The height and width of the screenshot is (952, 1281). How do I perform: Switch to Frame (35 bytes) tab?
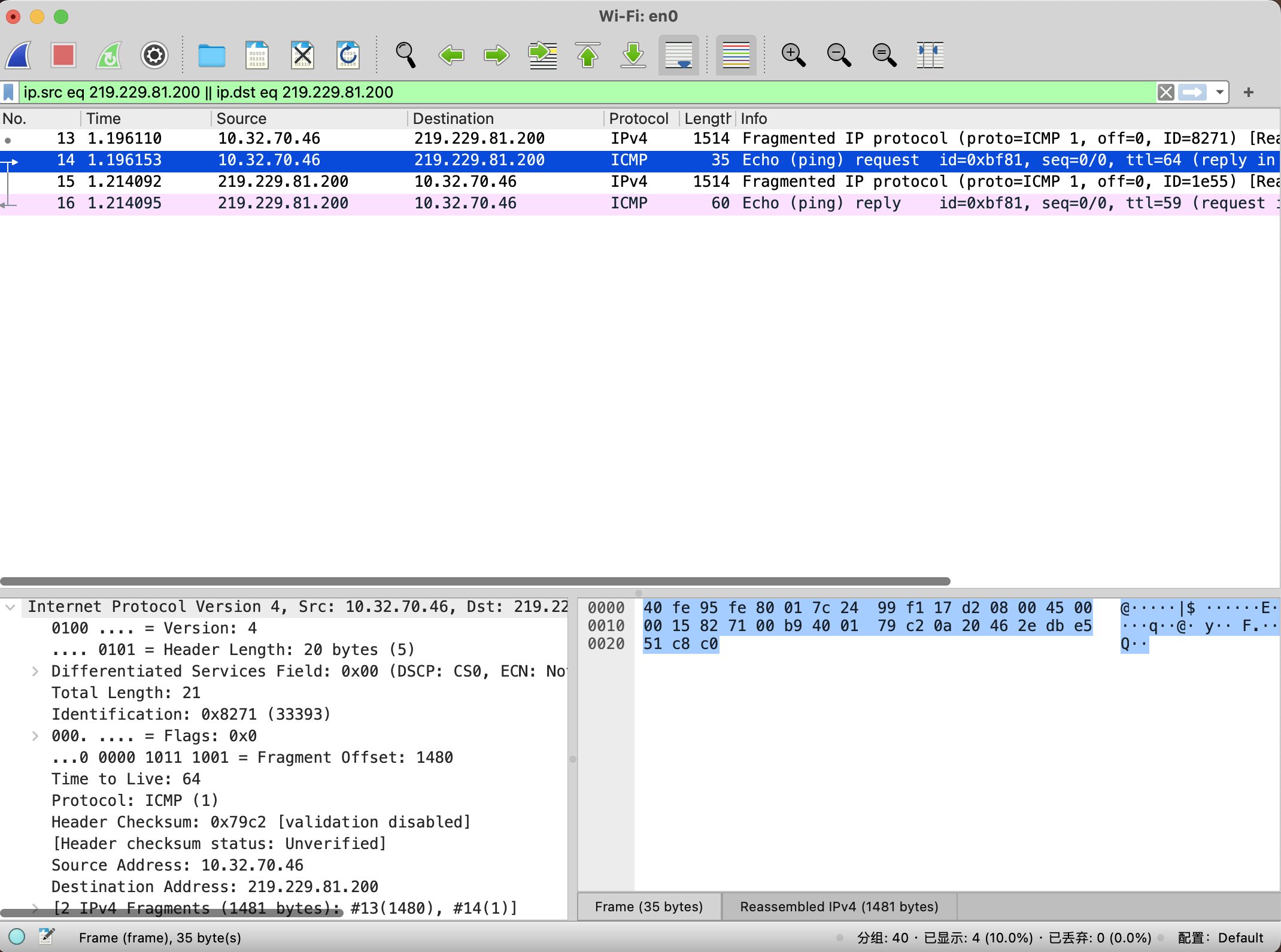(x=649, y=907)
